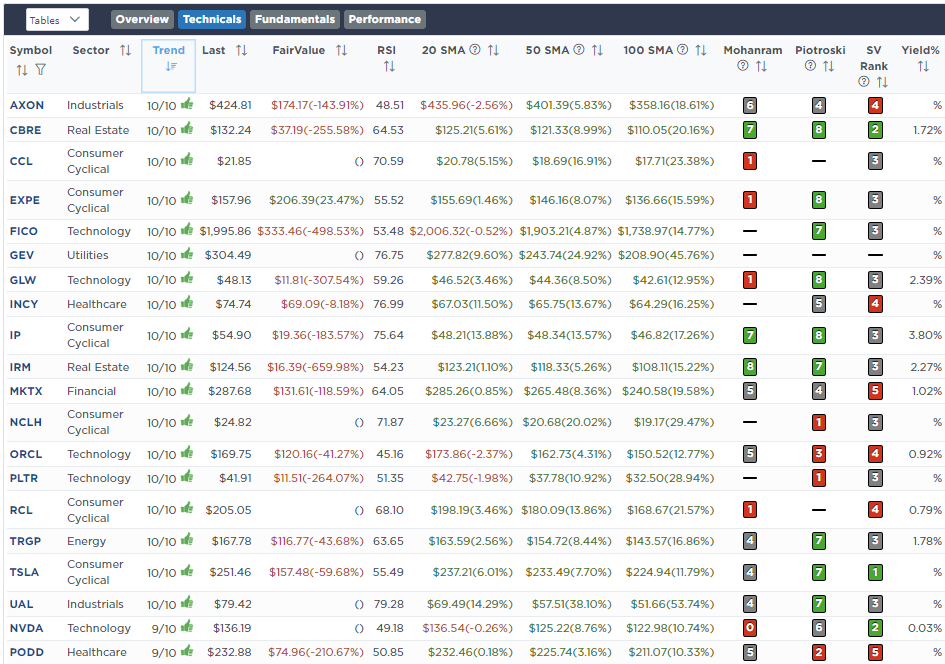Click CCL RSI value 70.59
This screenshot has width=945, height=664.
tap(388, 161)
